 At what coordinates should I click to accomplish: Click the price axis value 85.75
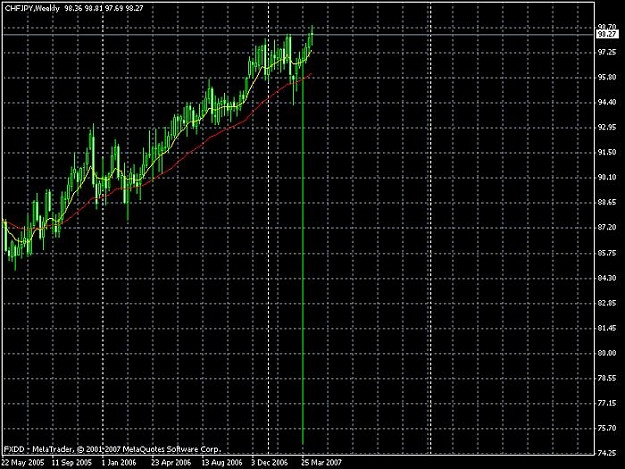(607, 253)
